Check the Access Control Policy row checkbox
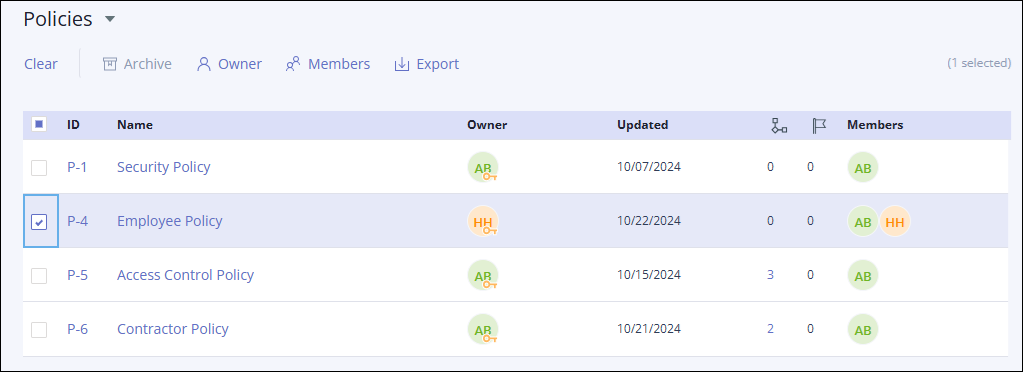The width and height of the screenshot is (1023, 372). pyautogui.click(x=39, y=275)
